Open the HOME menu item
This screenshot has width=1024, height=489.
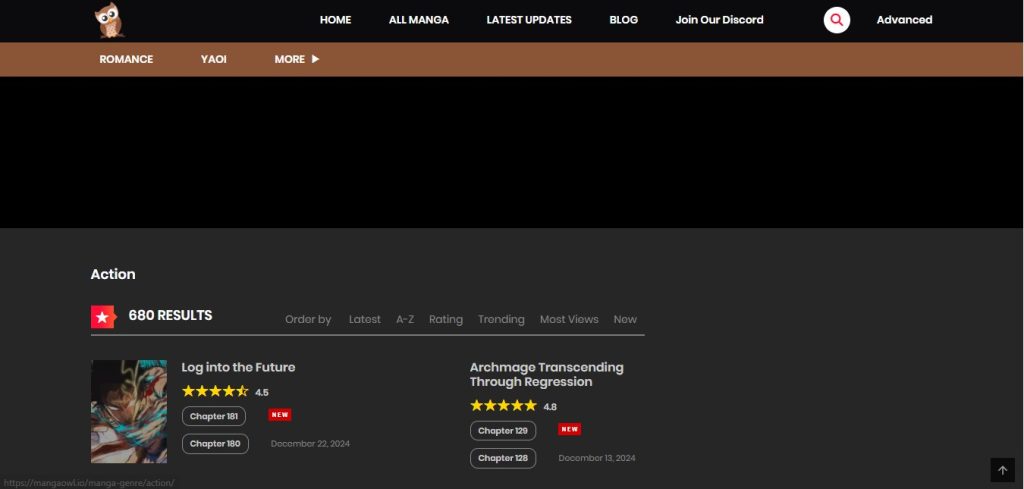(x=335, y=20)
